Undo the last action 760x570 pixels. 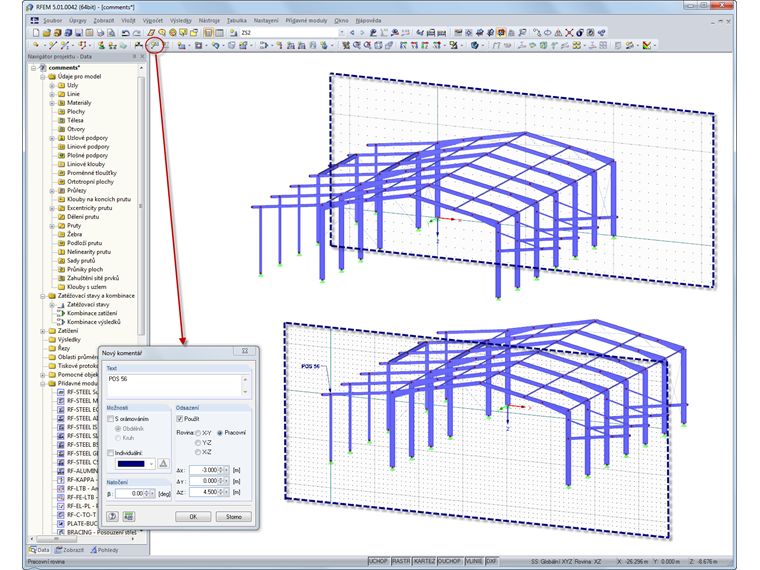[x=126, y=32]
